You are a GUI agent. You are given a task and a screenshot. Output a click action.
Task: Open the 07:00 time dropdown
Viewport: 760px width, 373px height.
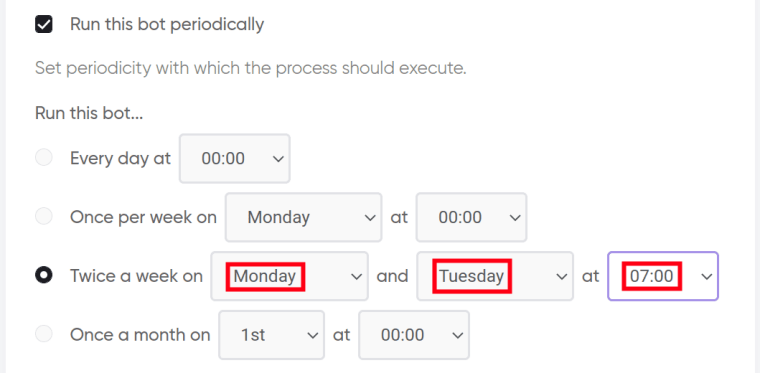click(663, 276)
